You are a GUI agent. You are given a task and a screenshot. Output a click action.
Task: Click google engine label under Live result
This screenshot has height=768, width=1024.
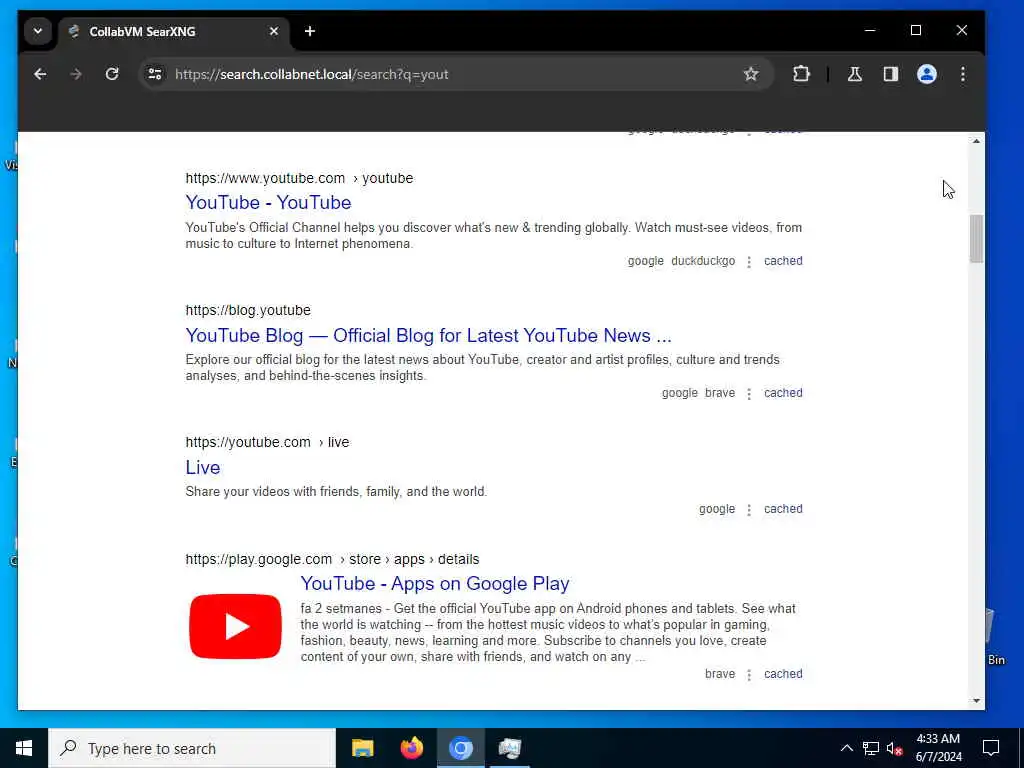pyautogui.click(x=717, y=509)
